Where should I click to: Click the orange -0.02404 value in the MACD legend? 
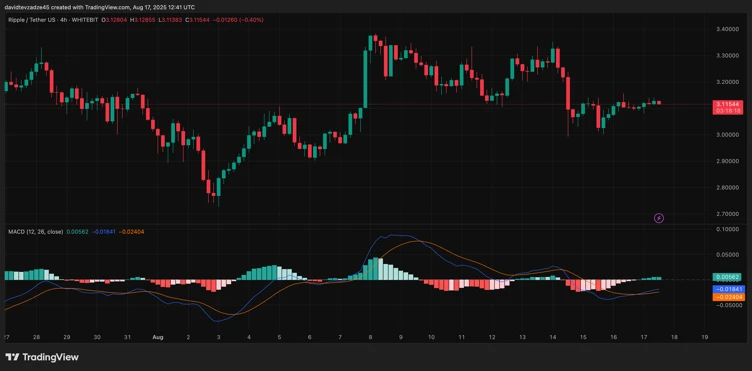[x=132, y=232]
